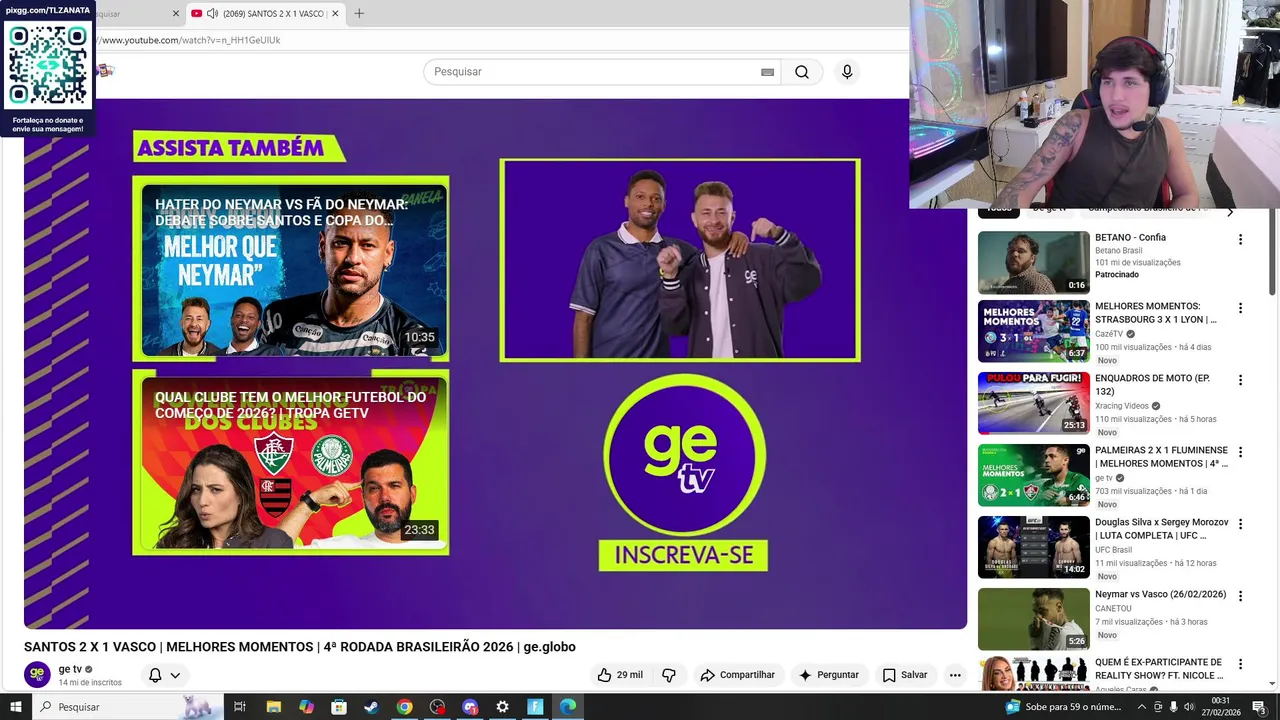The height and width of the screenshot is (720, 1280).
Task: Open the Strasbourg 3 x 1 Lyon thumbnail
Action: click(x=1034, y=331)
